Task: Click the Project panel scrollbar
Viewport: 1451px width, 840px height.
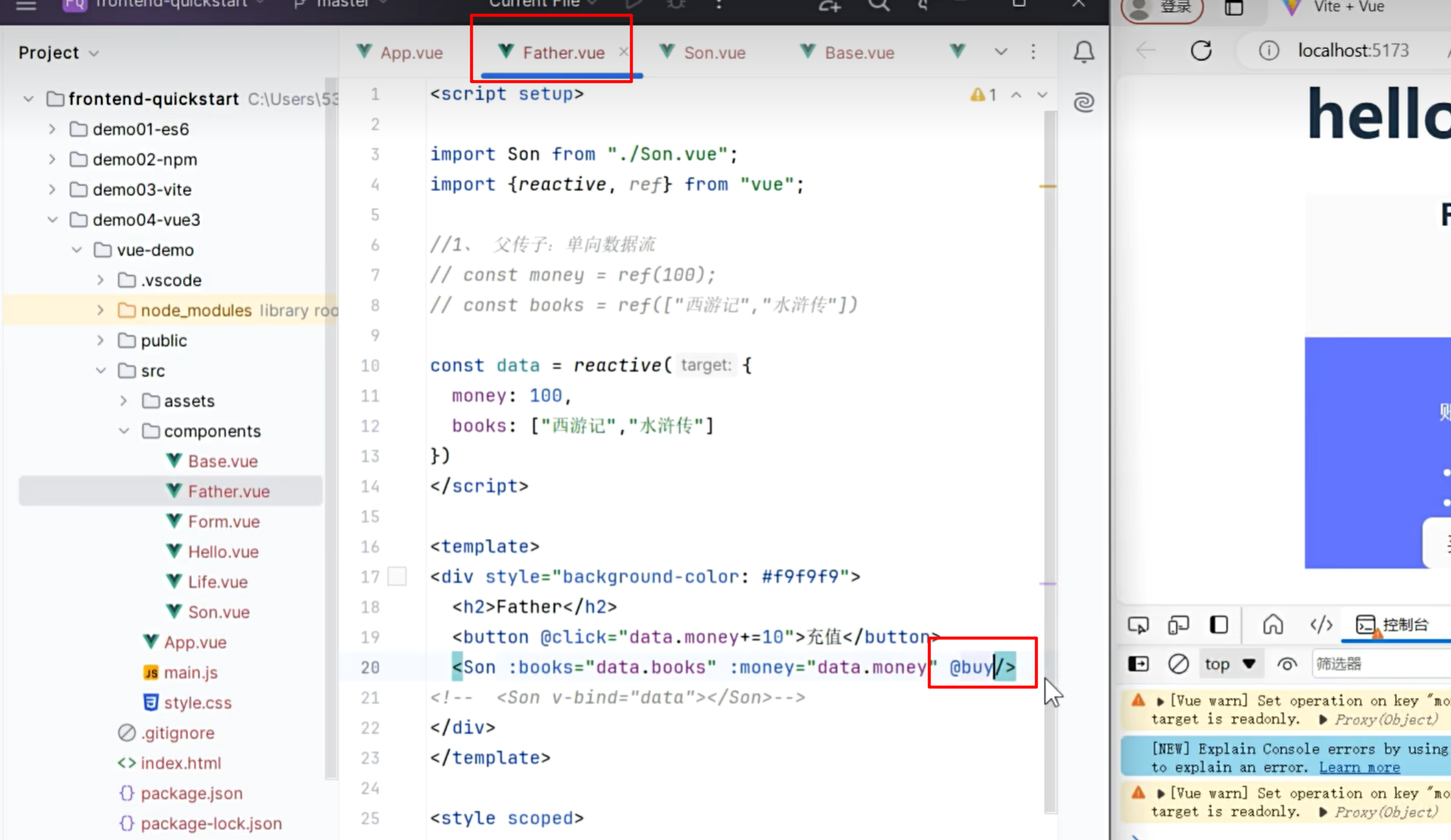Action: pyautogui.click(x=331, y=428)
